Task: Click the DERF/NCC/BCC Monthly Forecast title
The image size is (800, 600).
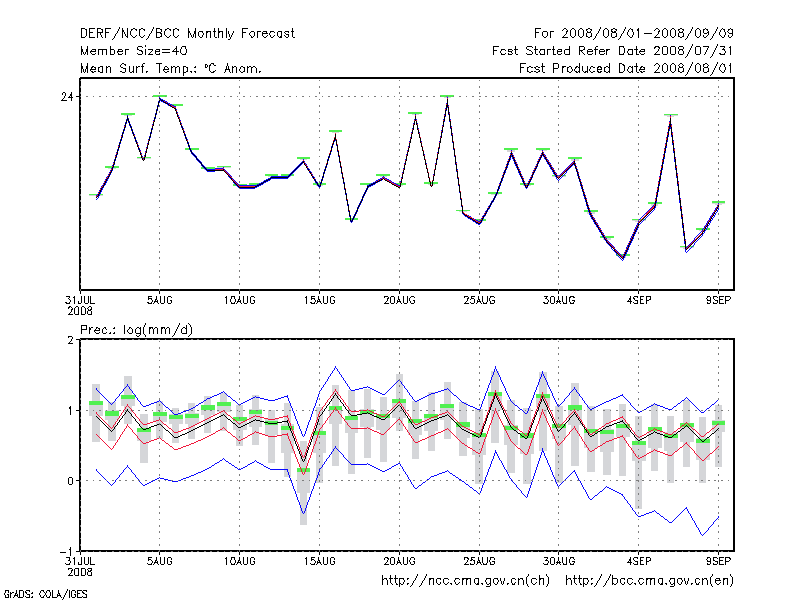Action: [x=187, y=33]
